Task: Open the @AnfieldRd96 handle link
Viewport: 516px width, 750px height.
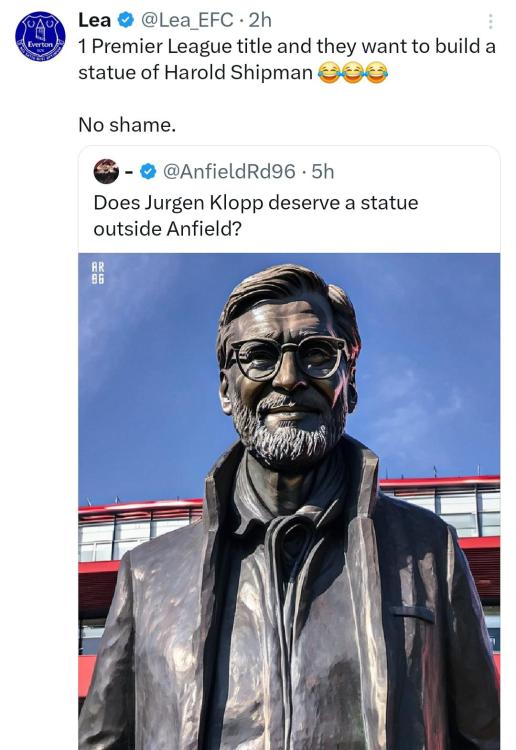Action: (229, 172)
